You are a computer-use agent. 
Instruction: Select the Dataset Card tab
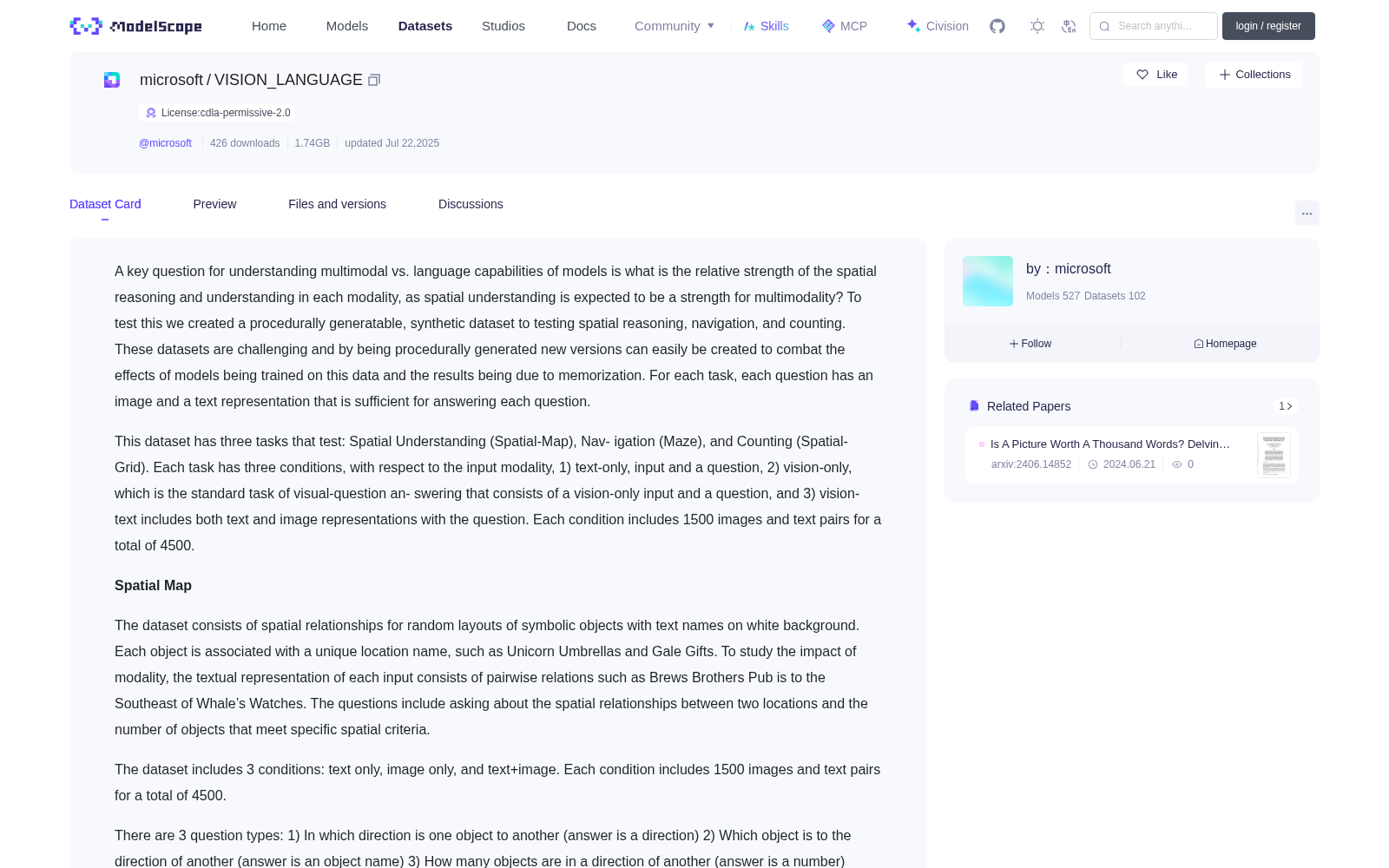[105, 204]
